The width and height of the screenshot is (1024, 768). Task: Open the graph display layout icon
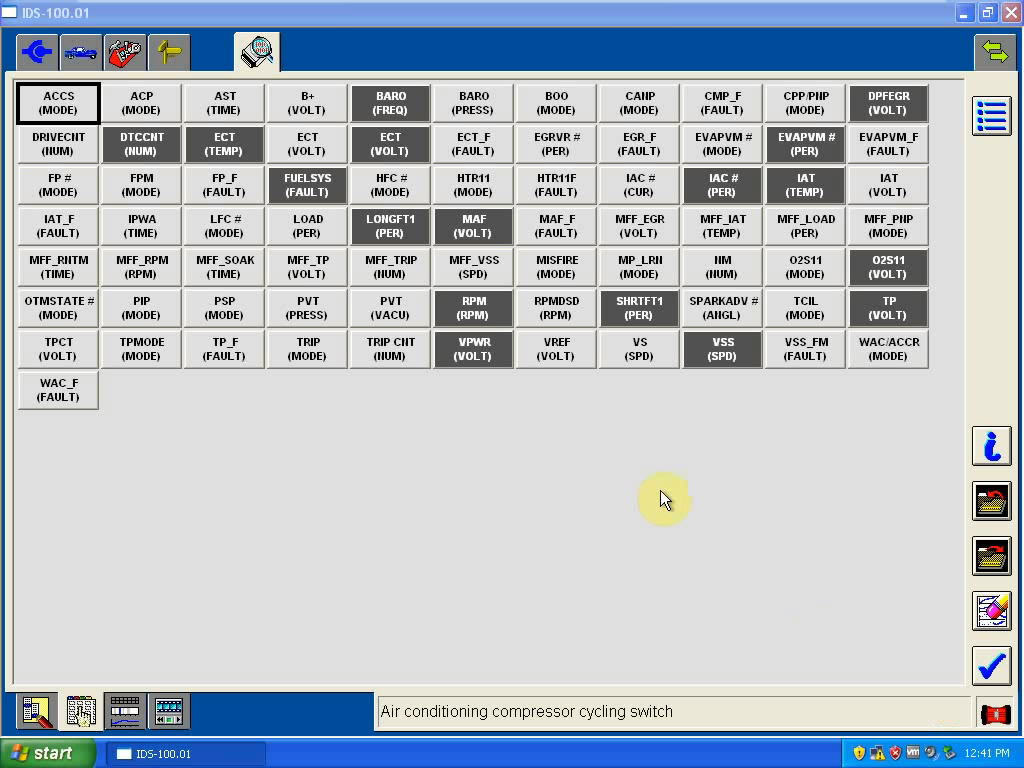(125, 711)
